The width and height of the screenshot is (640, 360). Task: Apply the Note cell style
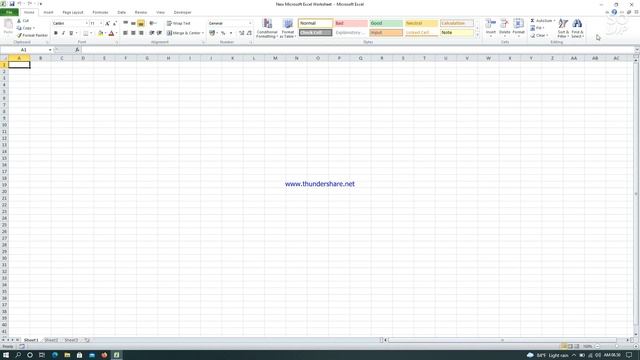(457, 32)
